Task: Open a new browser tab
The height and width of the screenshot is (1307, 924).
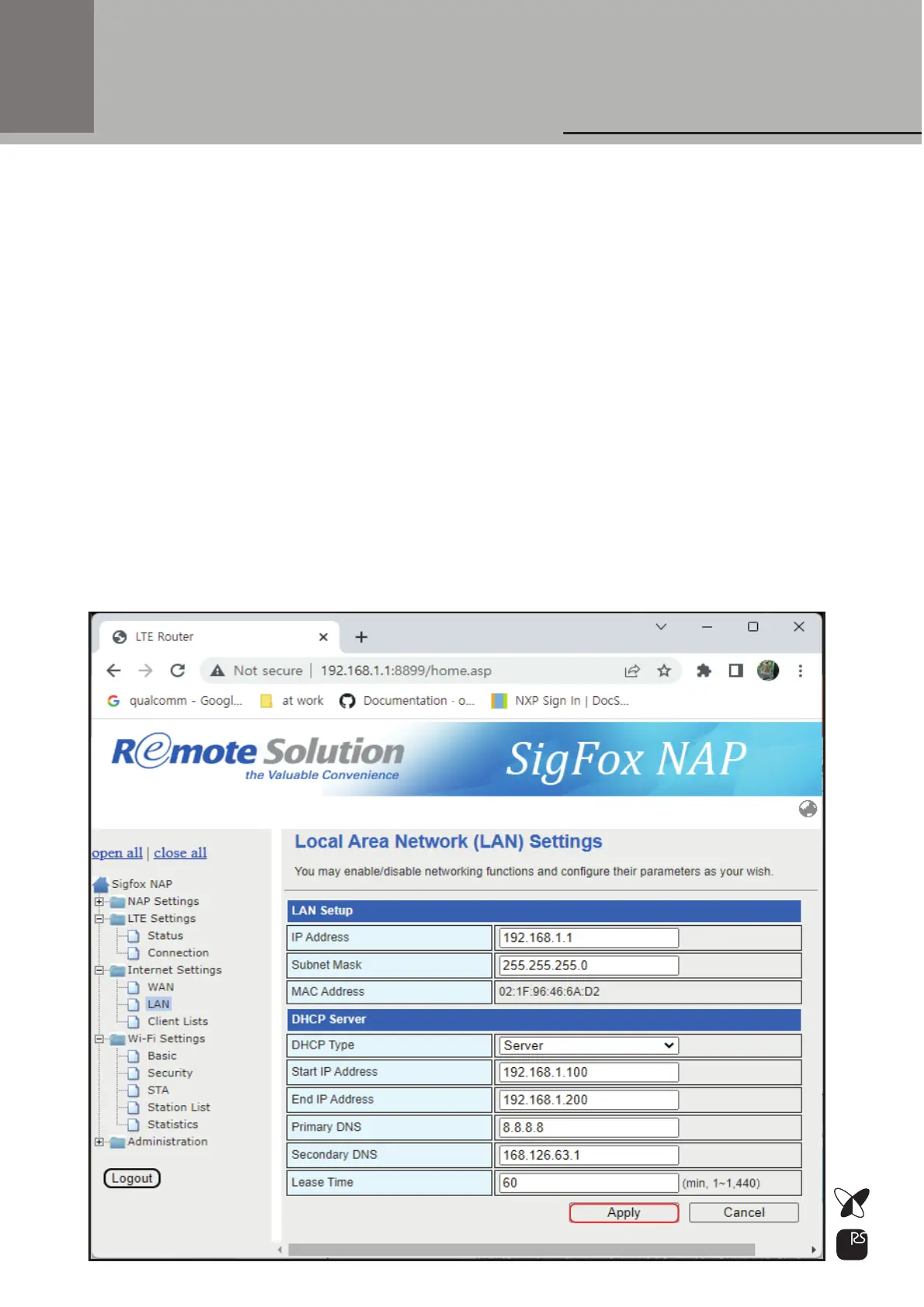Action: [x=362, y=637]
